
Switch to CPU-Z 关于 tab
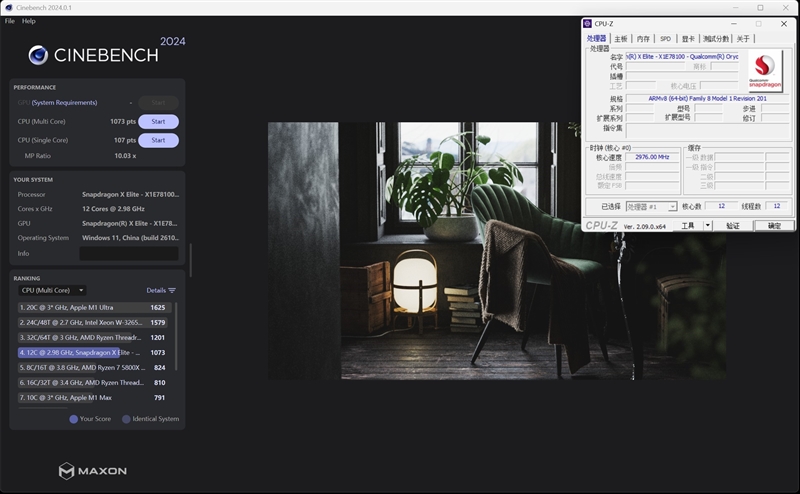tap(743, 39)
